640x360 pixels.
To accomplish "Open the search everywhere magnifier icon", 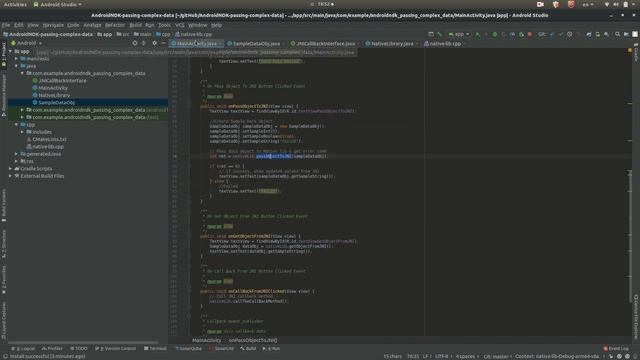I will point(618,35).
